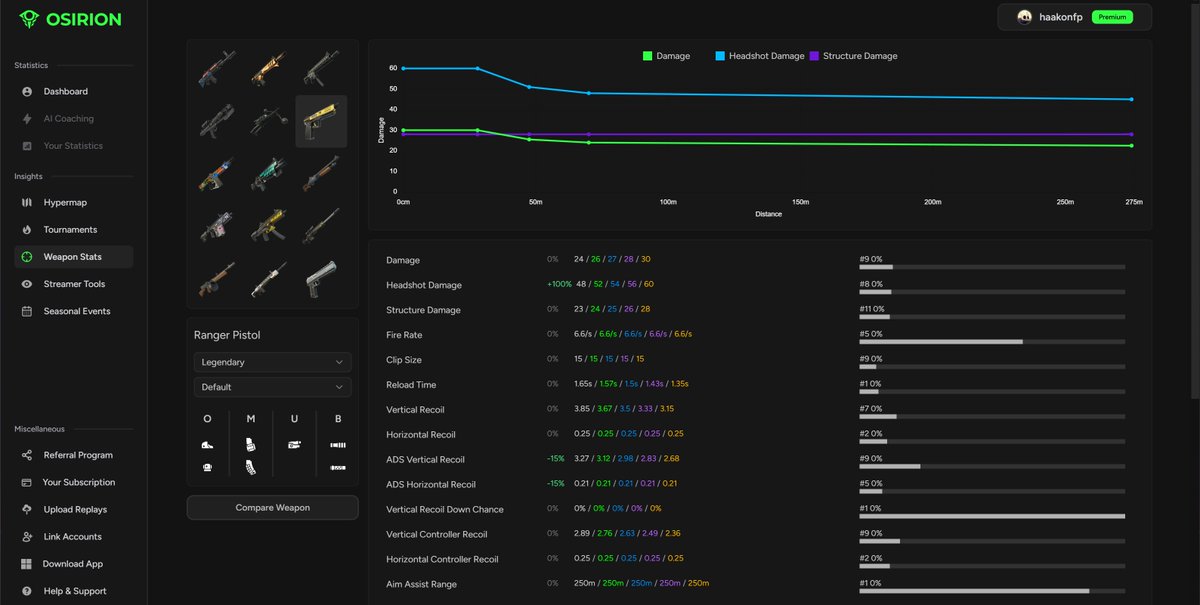Pick the lower barrel attachment under B
The image size is (1200, 605).
pyautogui.click(x=338, y=467)
